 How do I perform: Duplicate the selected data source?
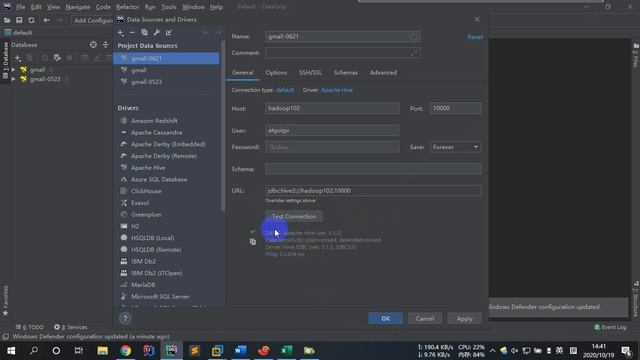point(144,32)
